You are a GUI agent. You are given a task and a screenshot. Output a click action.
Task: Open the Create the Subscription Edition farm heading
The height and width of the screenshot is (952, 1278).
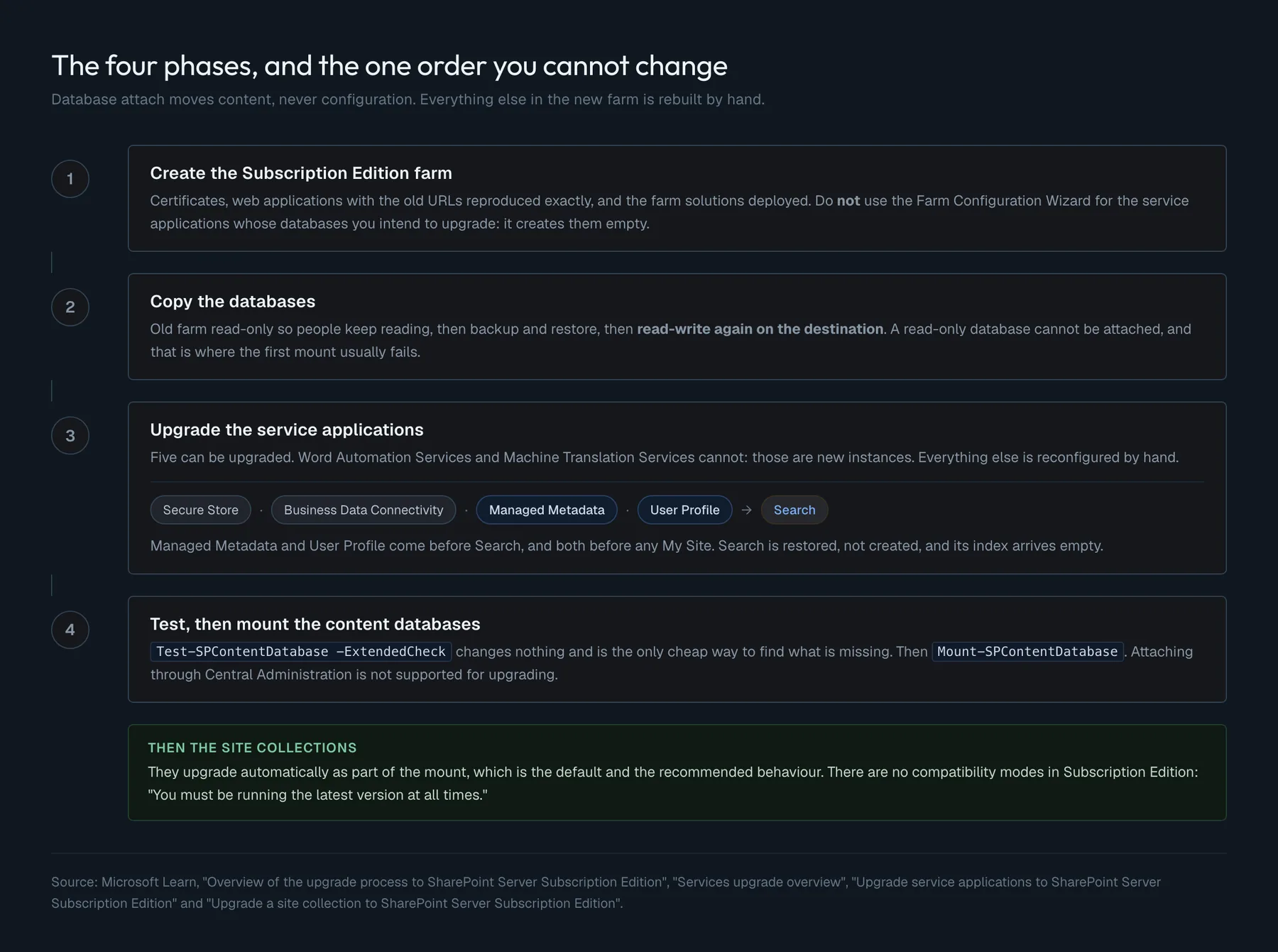301,173
